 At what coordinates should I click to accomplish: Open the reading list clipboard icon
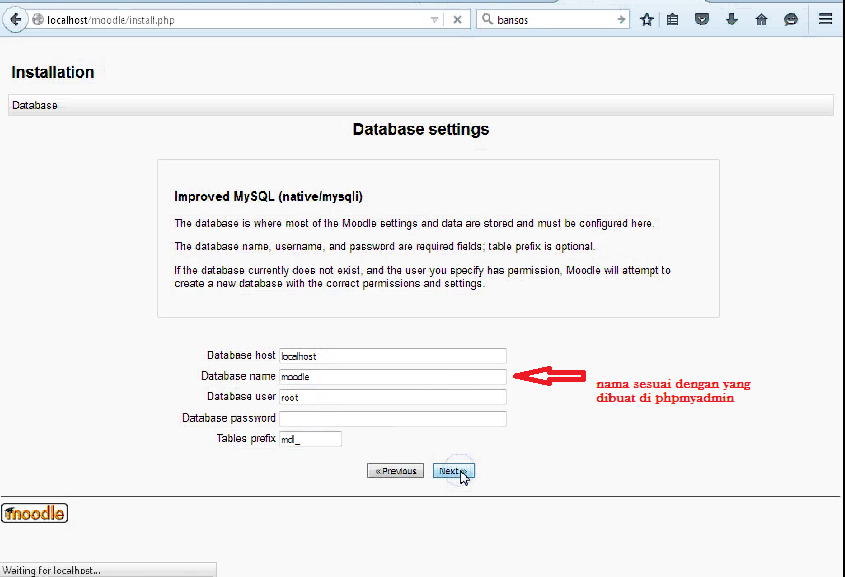point(673,19)
